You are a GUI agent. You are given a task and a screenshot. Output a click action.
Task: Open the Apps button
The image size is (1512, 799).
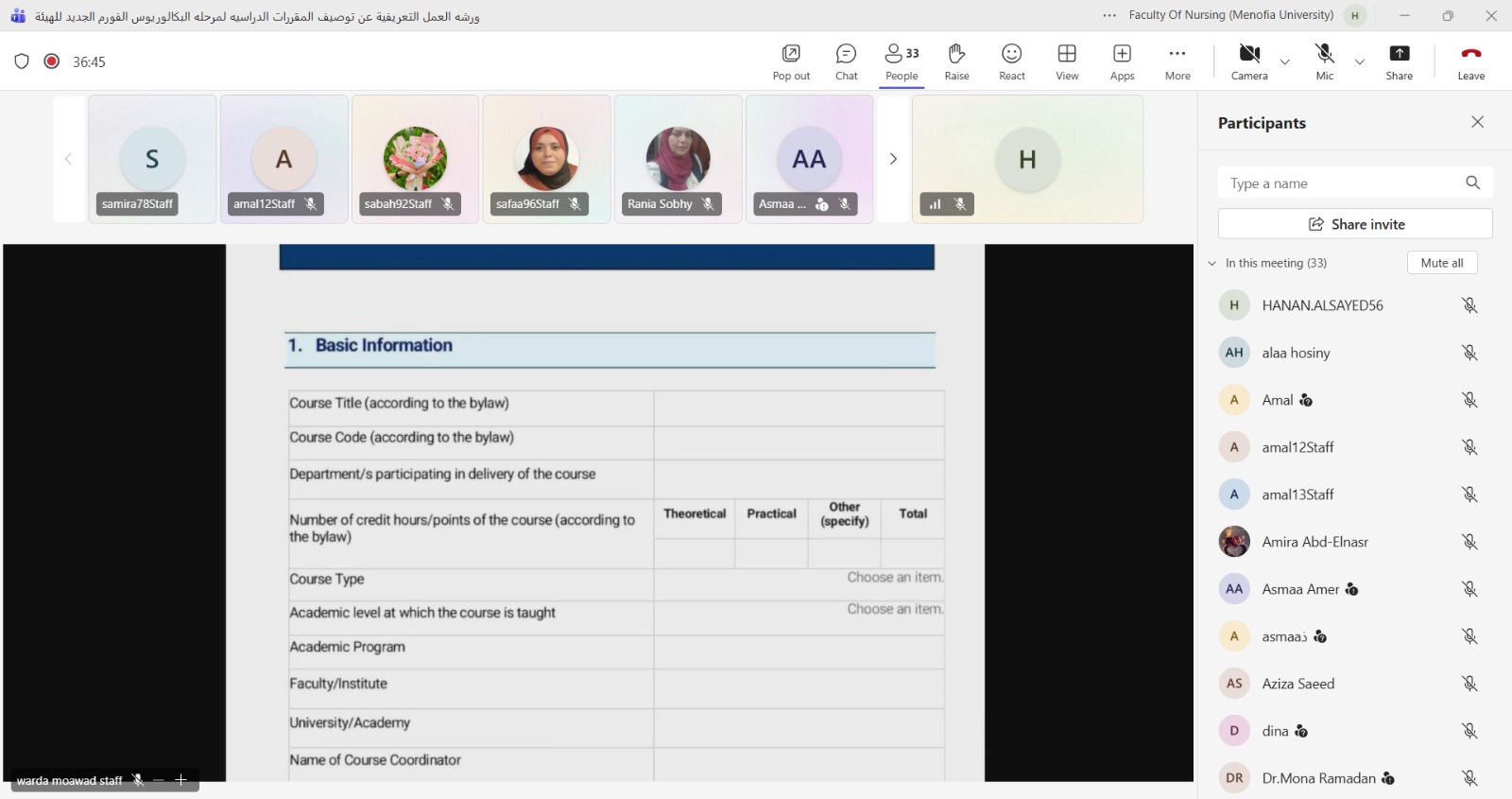(x=1122, y=61)
